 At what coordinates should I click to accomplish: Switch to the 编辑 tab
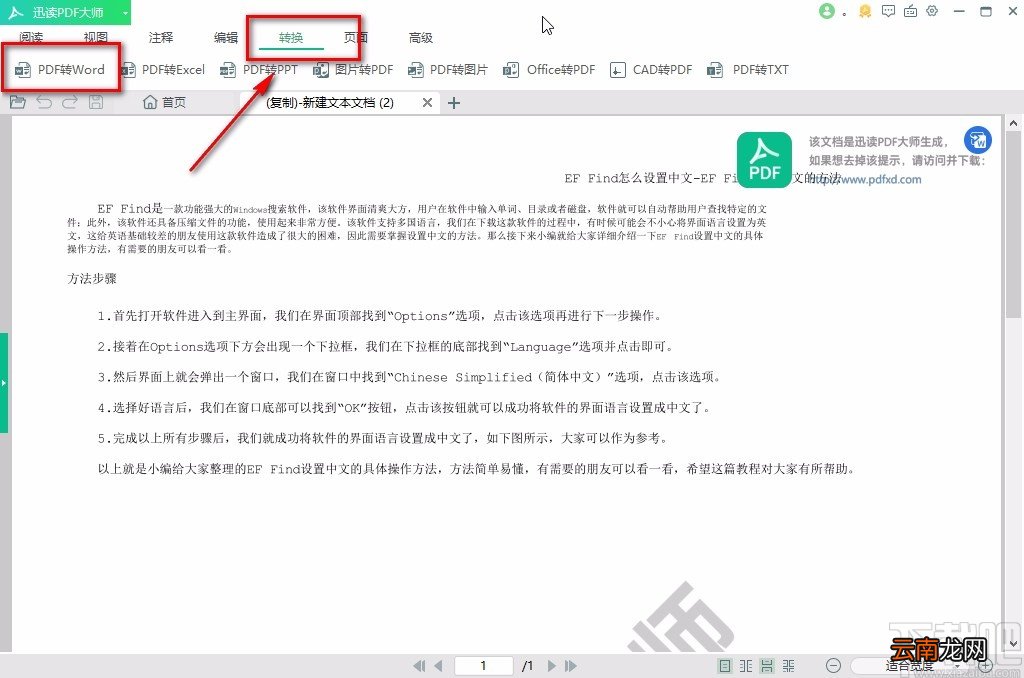tap(226, 38)
